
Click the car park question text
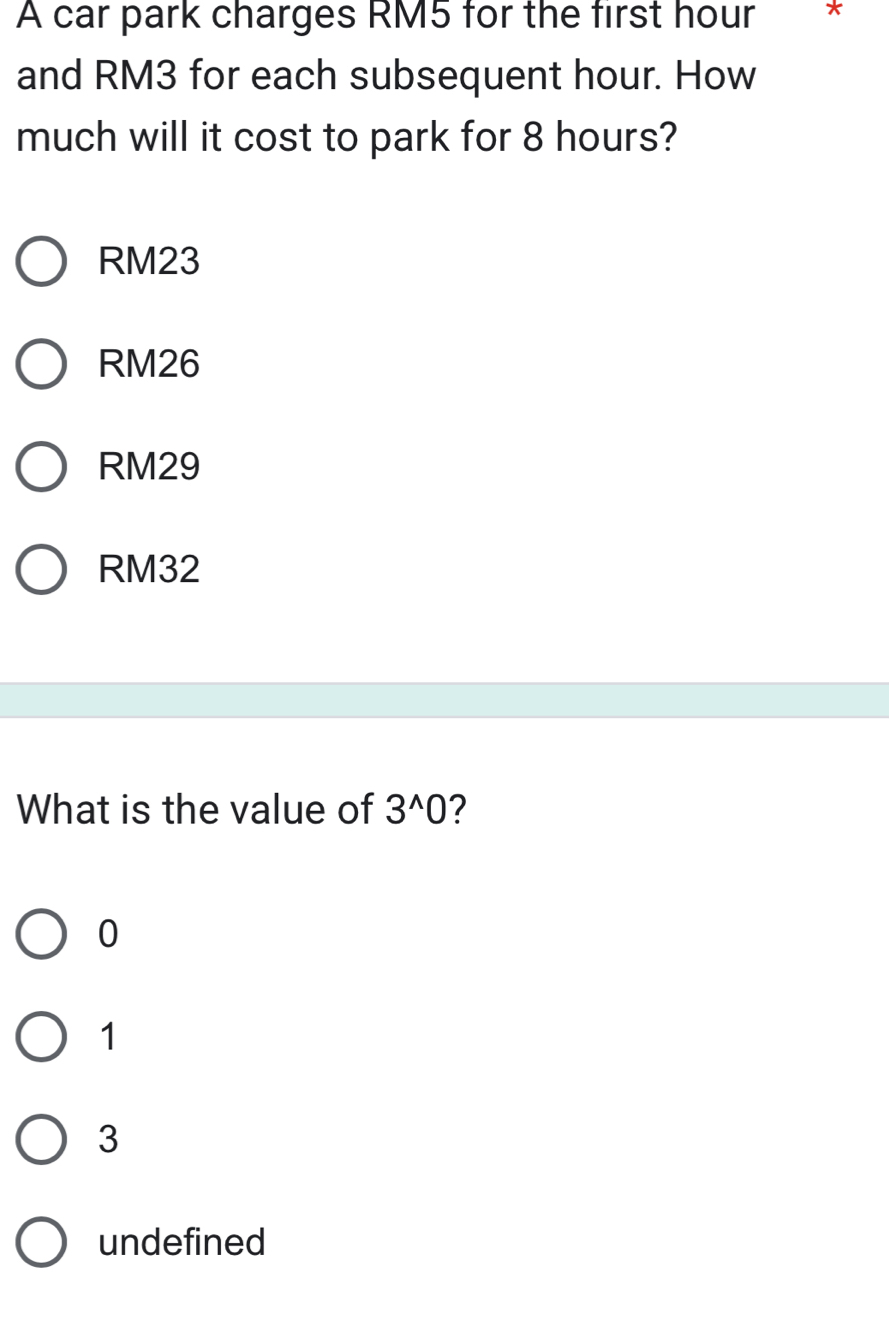pyautogui.click(x=386, y=75)
